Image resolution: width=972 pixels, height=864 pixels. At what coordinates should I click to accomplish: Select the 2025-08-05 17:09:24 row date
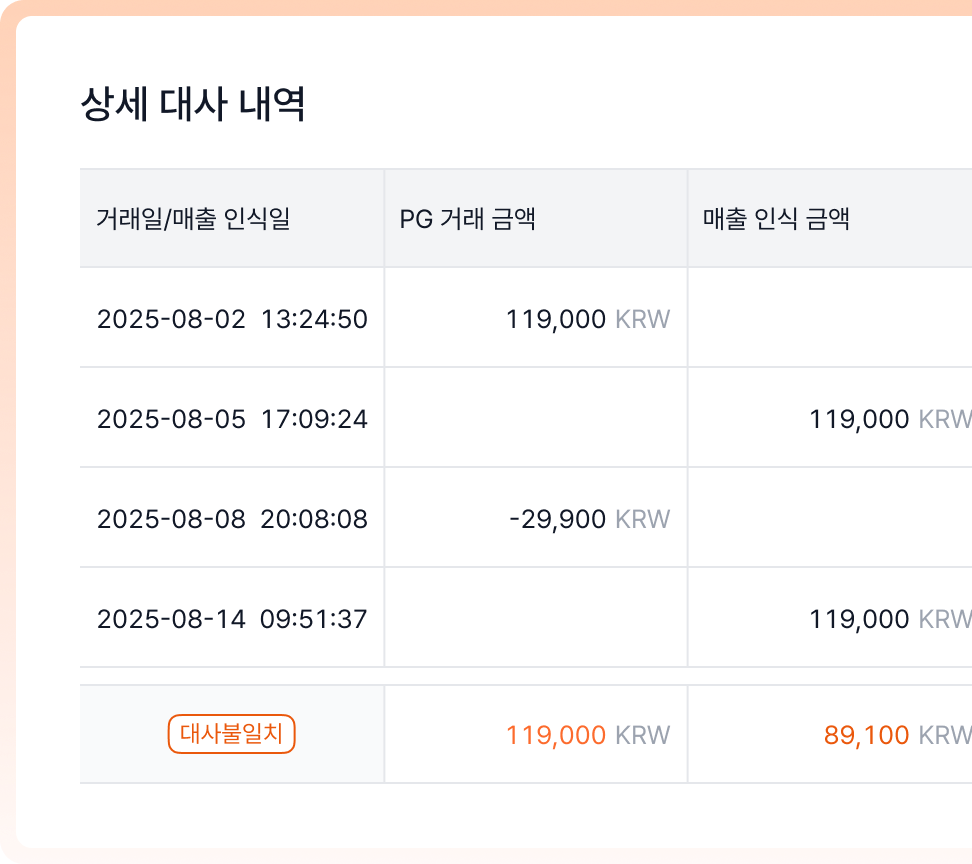(232, 419)
